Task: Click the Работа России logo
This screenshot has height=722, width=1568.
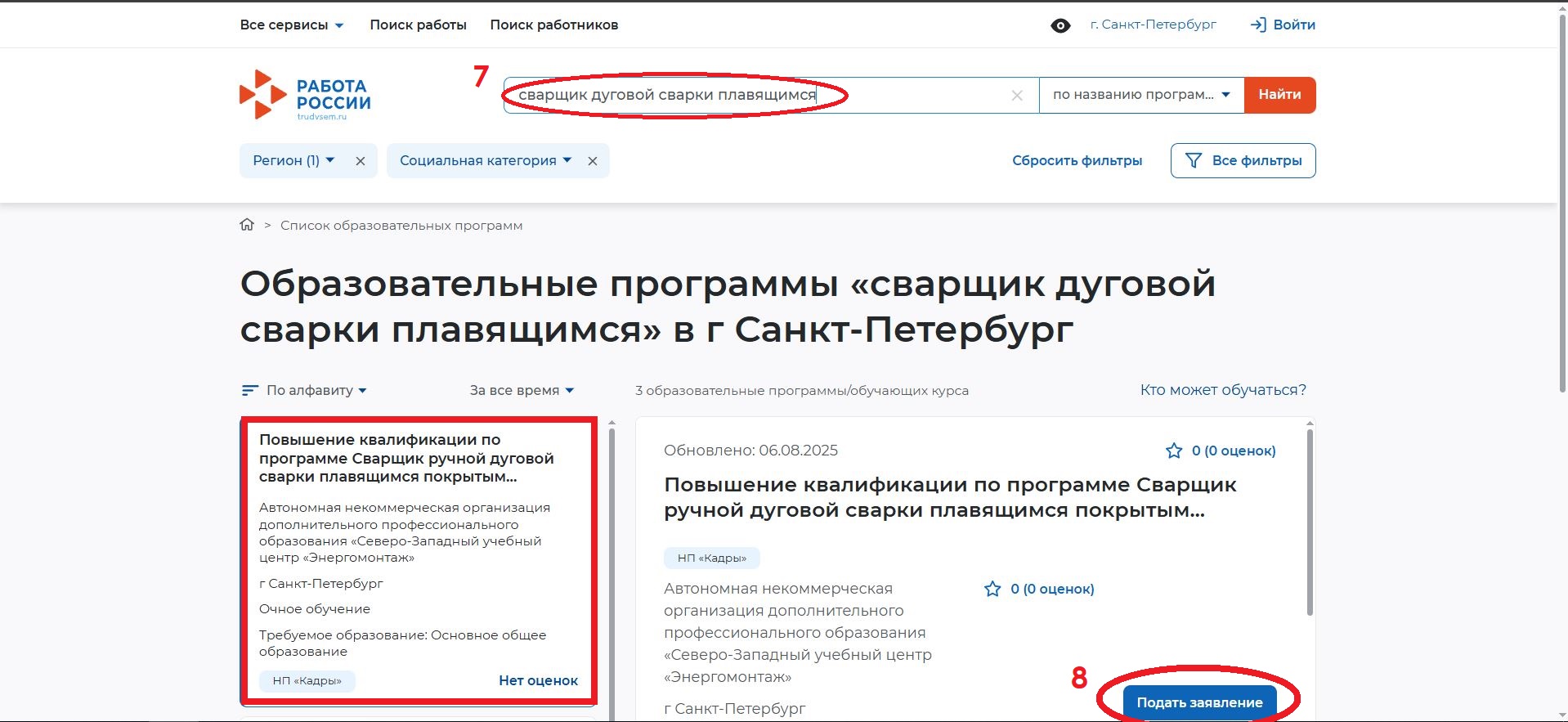Action: click(305, 95)
